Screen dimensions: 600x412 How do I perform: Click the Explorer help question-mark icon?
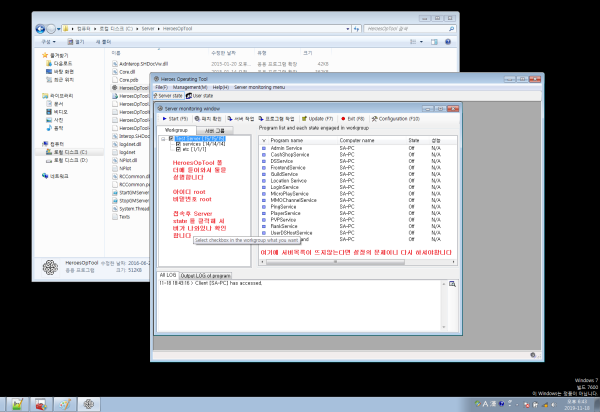448,42
